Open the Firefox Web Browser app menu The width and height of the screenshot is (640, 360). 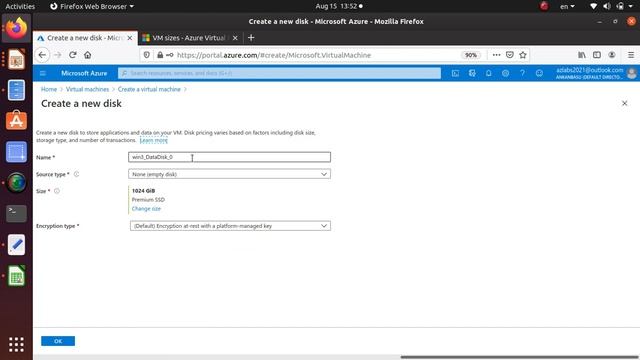tap(92, 6)
